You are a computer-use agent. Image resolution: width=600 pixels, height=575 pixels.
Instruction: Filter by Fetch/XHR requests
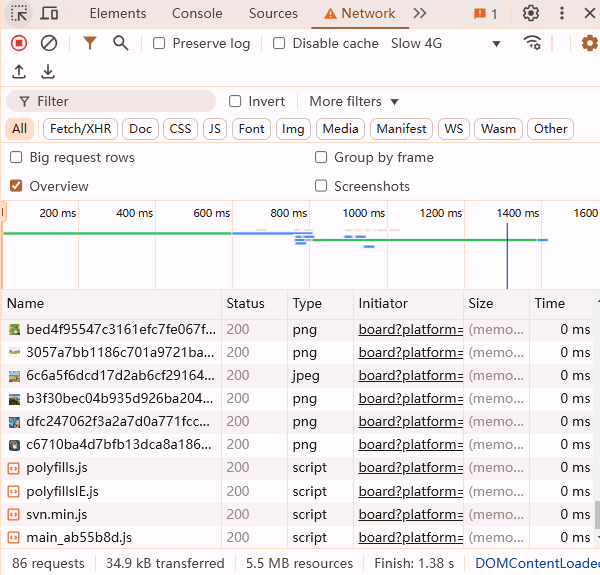pos(80,129)
